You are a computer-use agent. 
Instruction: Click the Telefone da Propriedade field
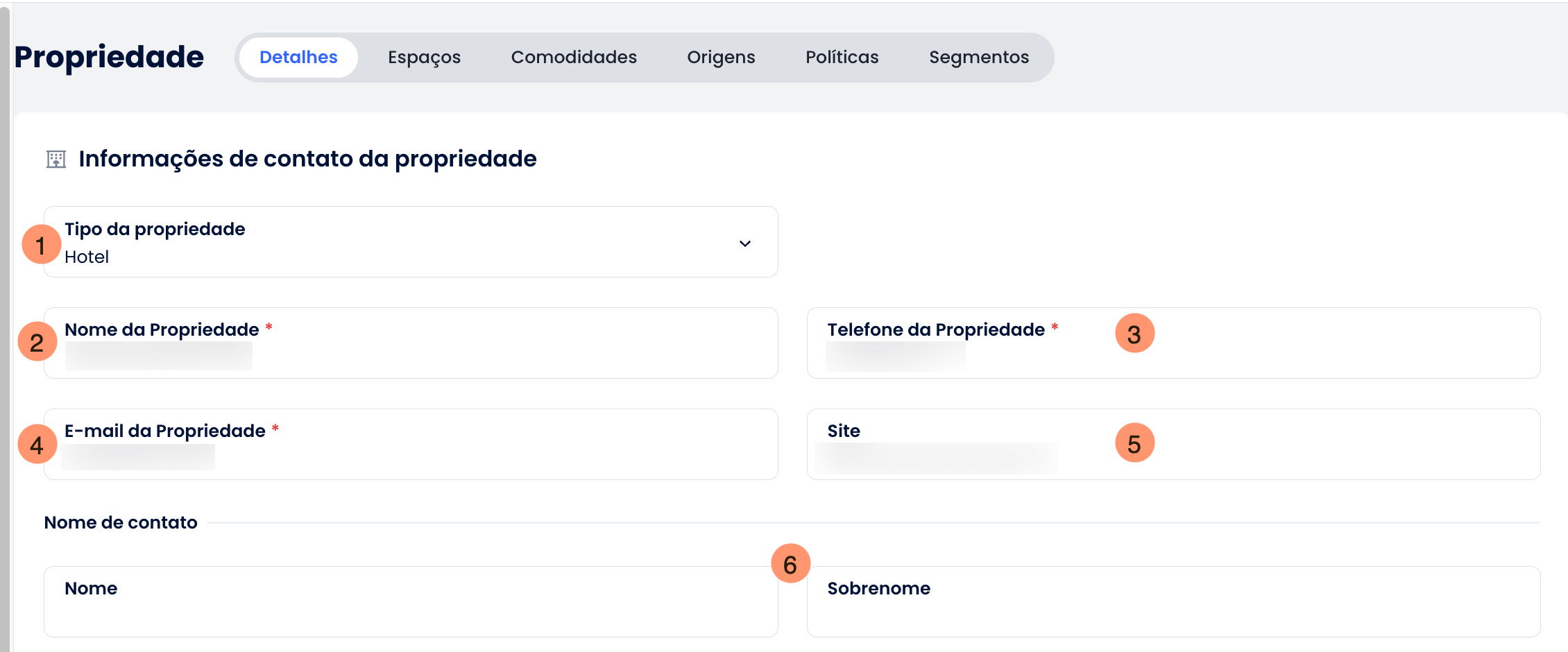point(1173,343)
